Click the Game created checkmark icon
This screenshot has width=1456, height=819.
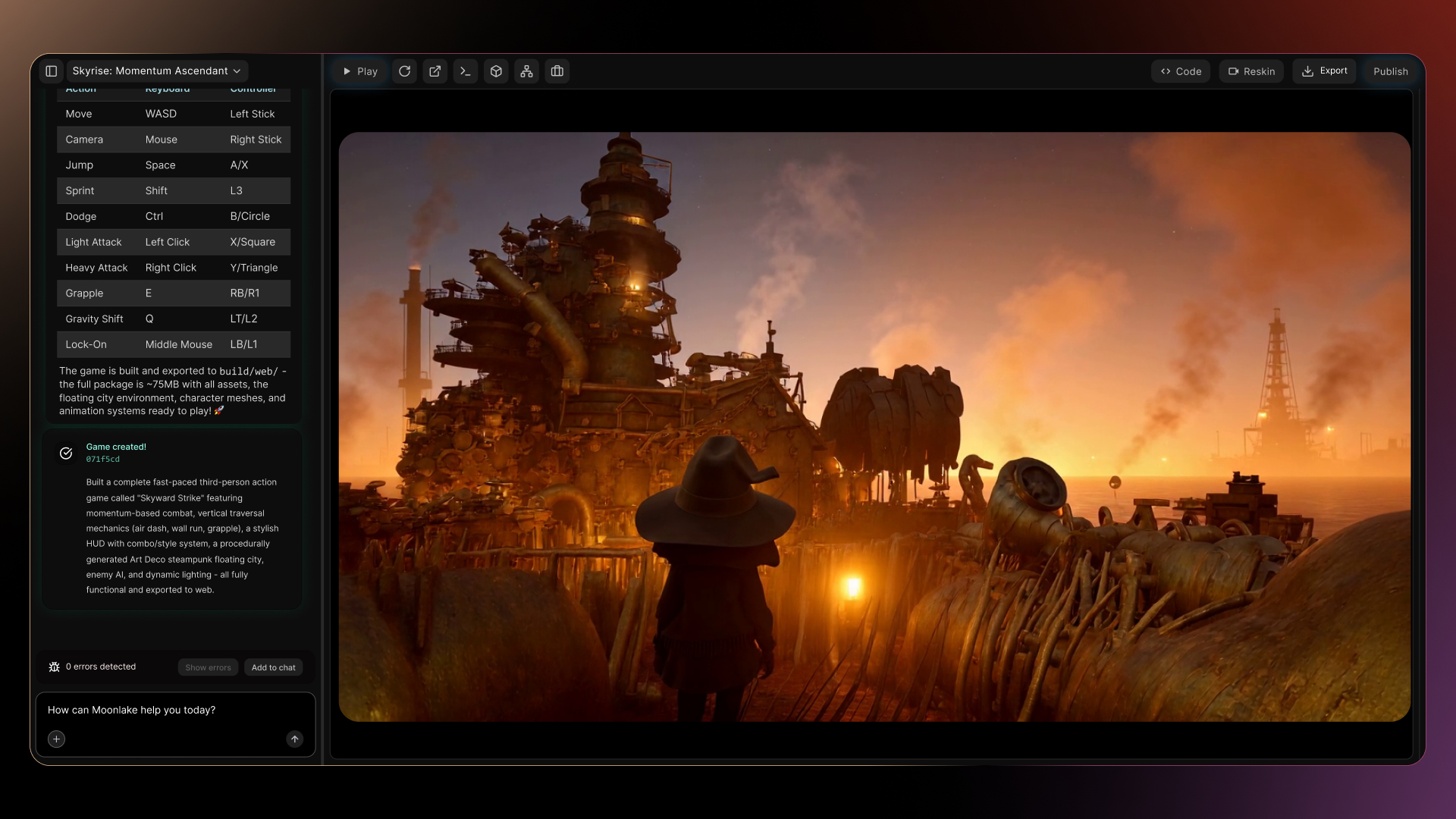pyautogui.click(x=66, y=453)
